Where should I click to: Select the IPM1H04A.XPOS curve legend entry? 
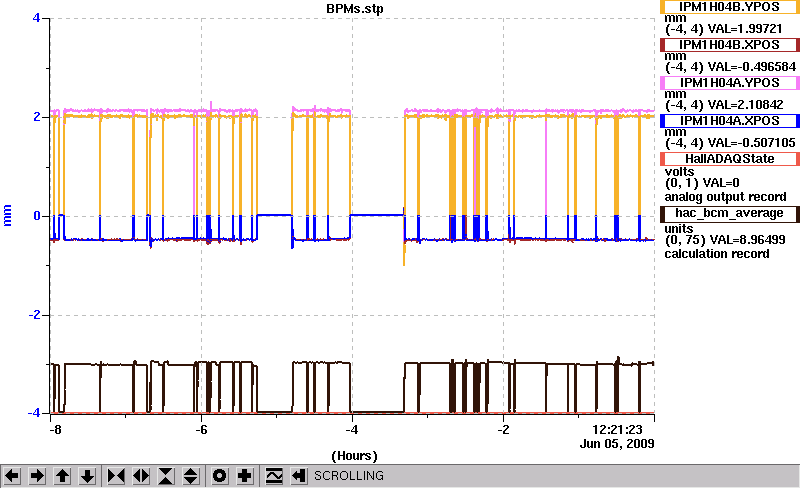pos(730,121)
